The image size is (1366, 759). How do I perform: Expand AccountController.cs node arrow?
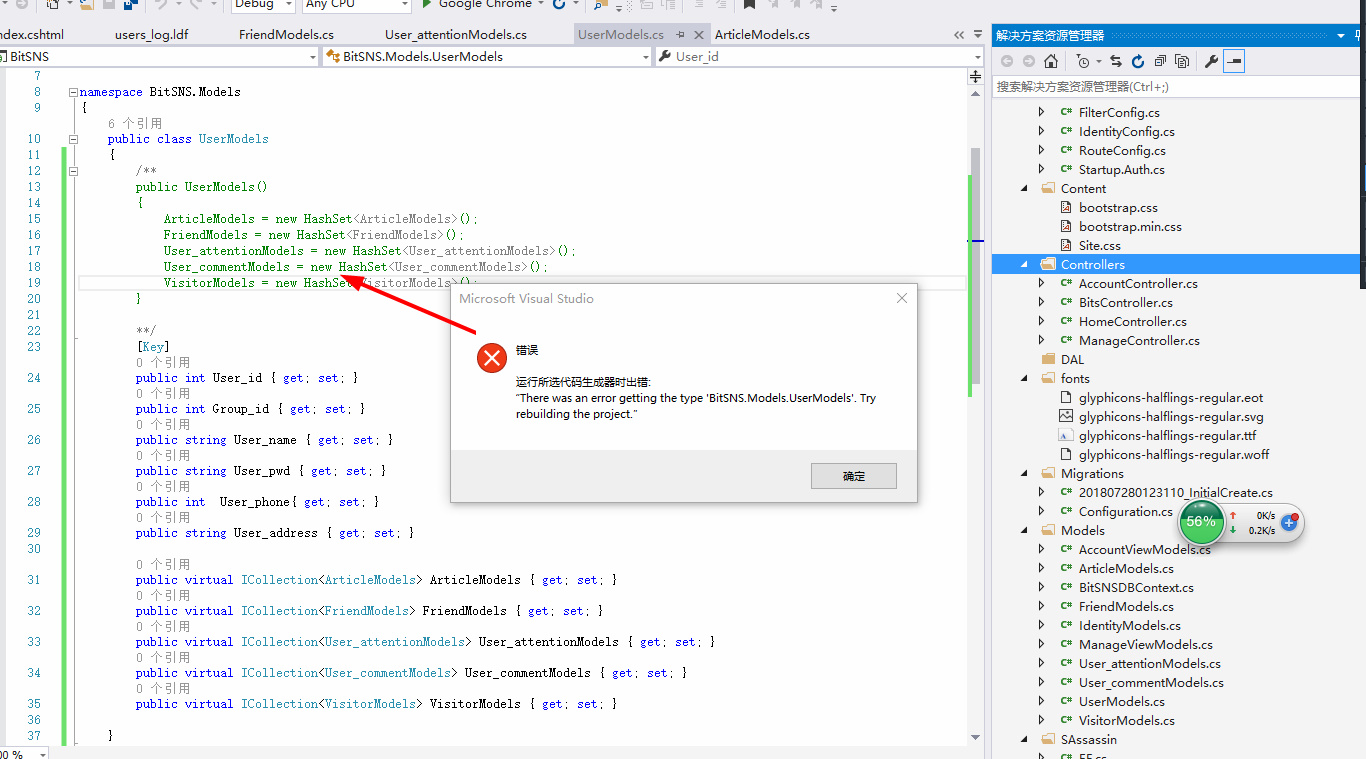(1042, 283)
